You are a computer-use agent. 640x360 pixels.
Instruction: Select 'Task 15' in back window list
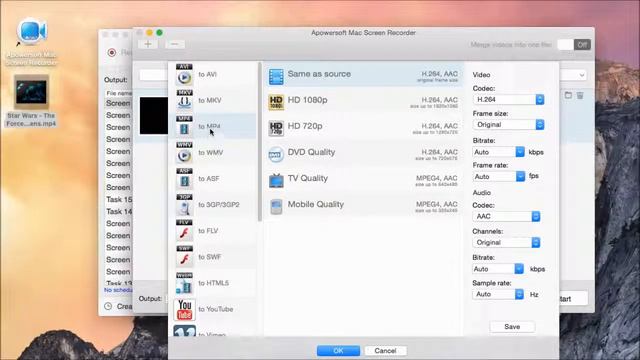(x=119, y=200)
